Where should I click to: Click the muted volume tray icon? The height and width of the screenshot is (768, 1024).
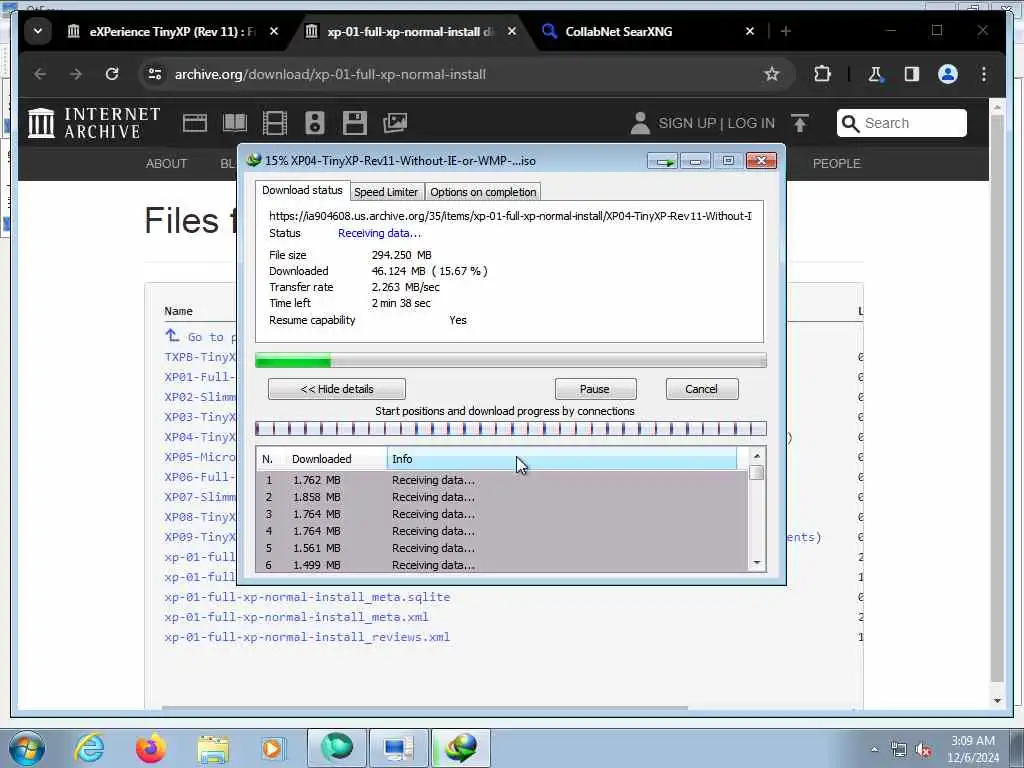tap(923, 750)
